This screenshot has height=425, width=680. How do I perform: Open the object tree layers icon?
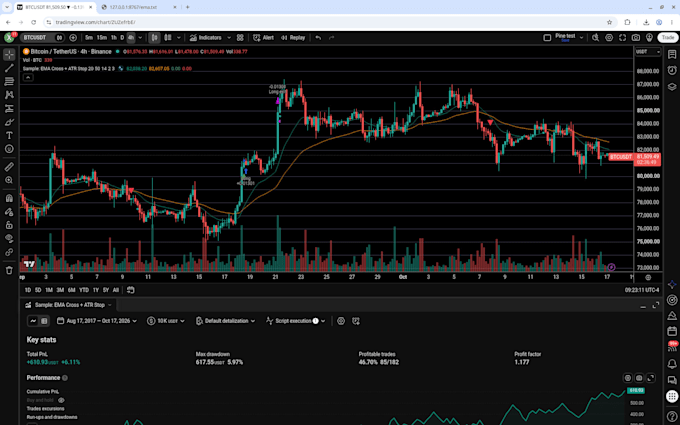coord(672,86)
